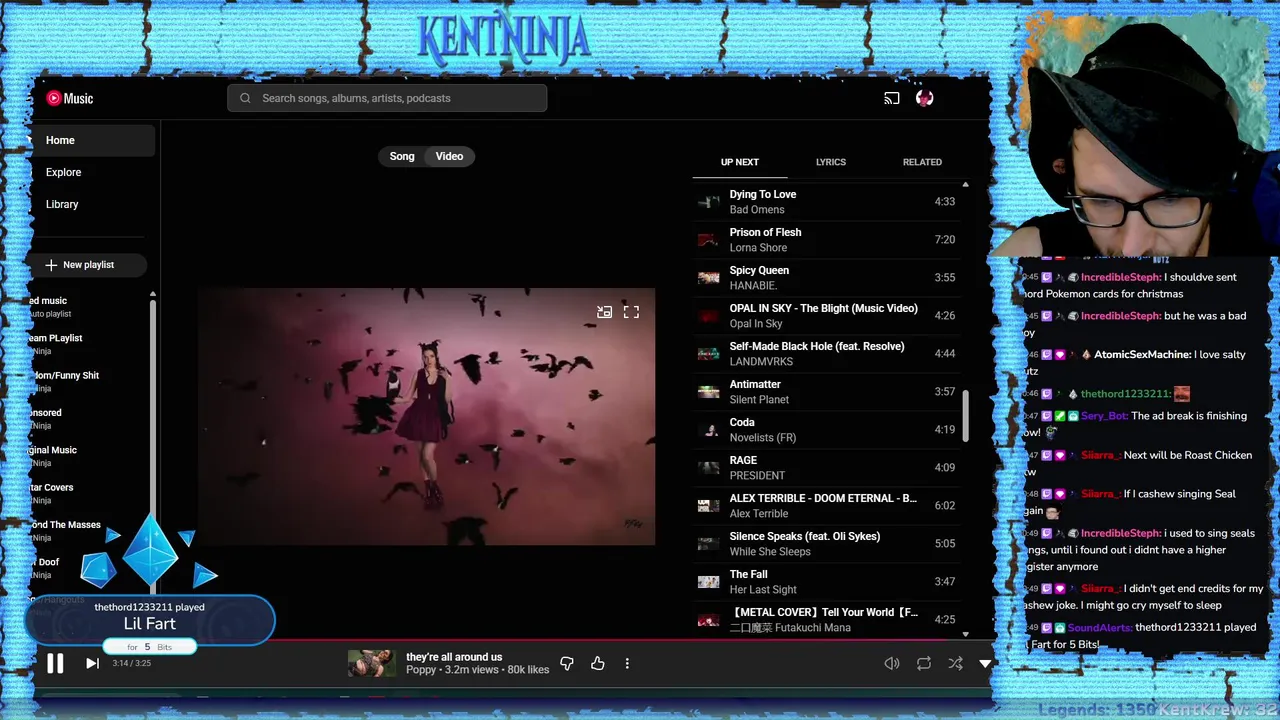This screenshot has width=1280, height=720.
Task: Open the cast to device icon
Action: tap(892, 98)
